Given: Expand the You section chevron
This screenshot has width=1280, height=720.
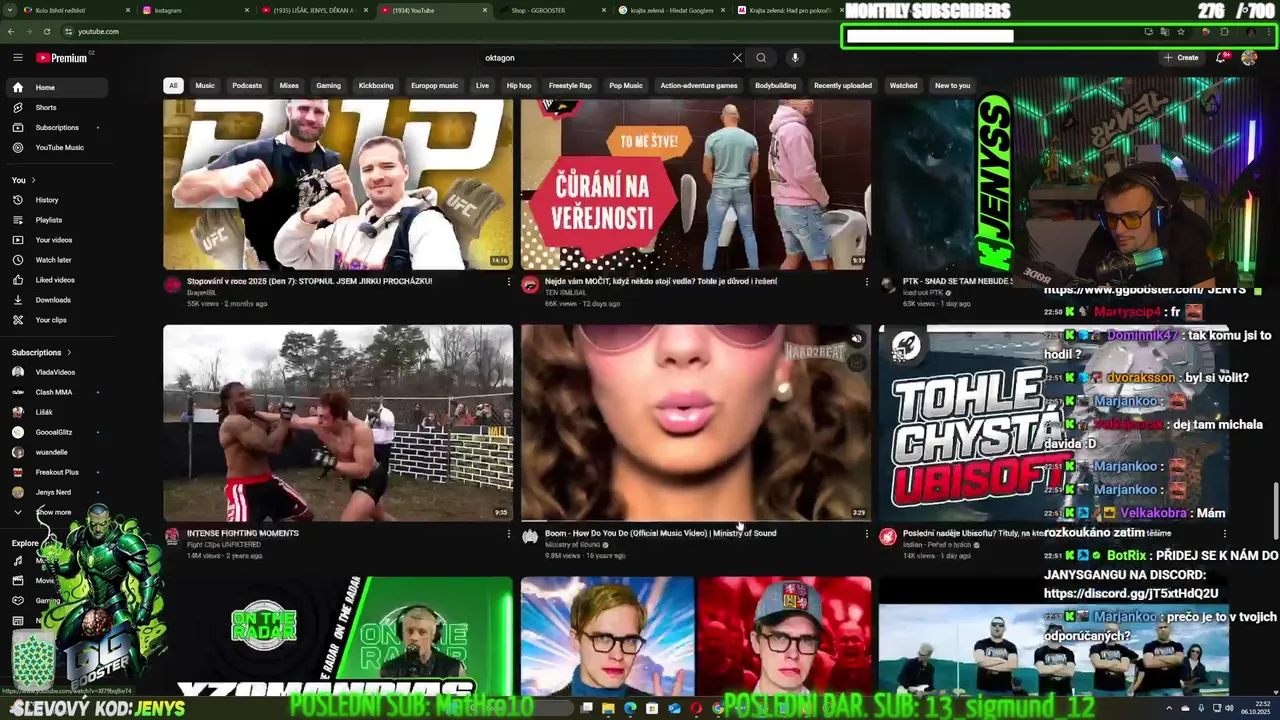Looking at the screenshot, I should [x=33, y=180].
